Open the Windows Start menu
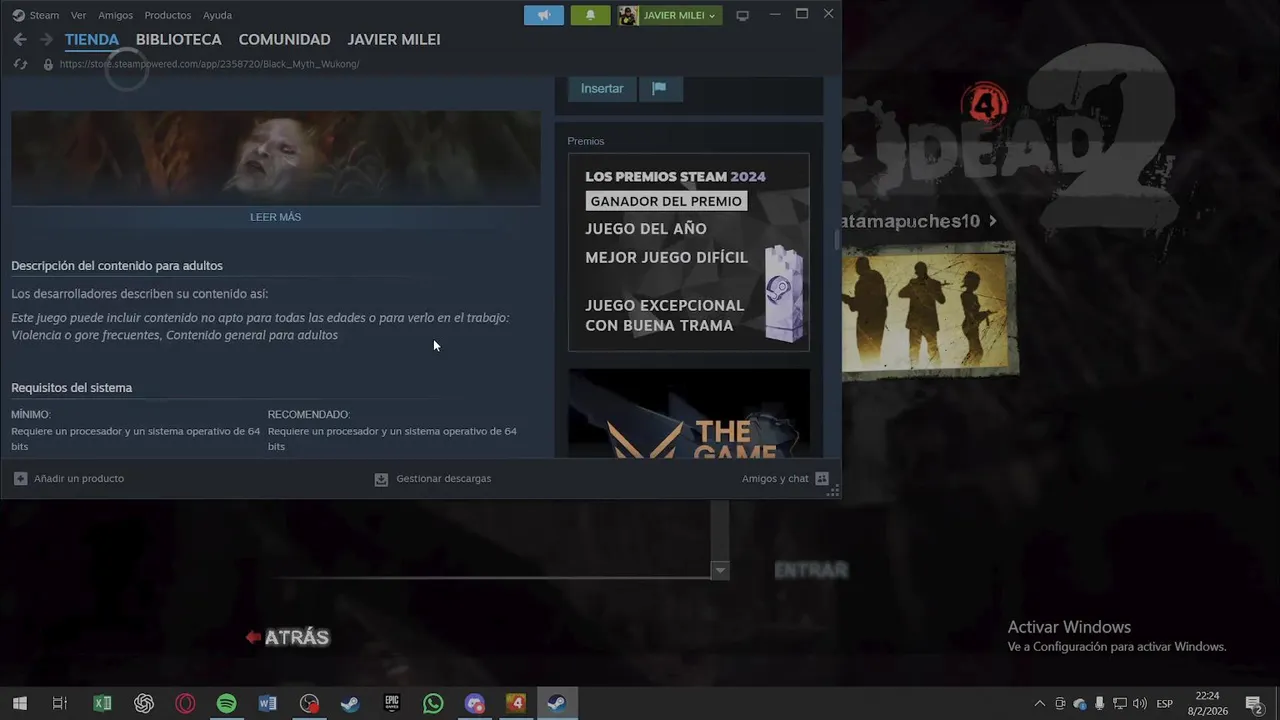Image resolution: width=1280 pixels, height=720 pixels. click(20, 704)
